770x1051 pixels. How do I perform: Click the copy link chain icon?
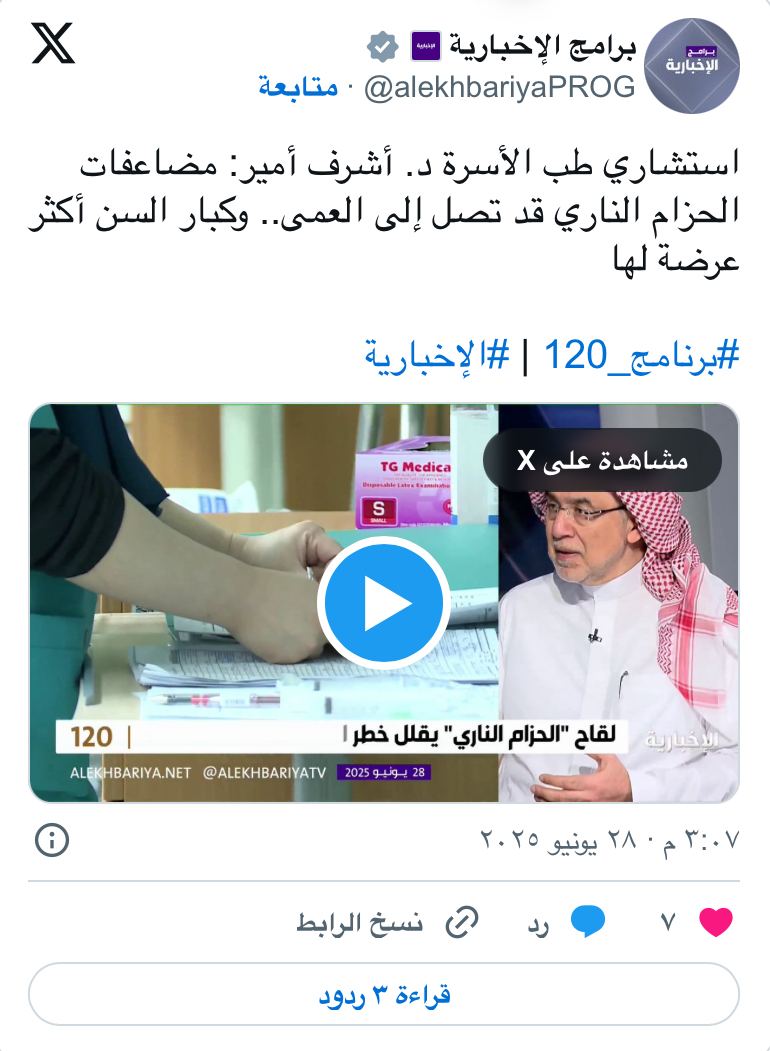[462, 922]
